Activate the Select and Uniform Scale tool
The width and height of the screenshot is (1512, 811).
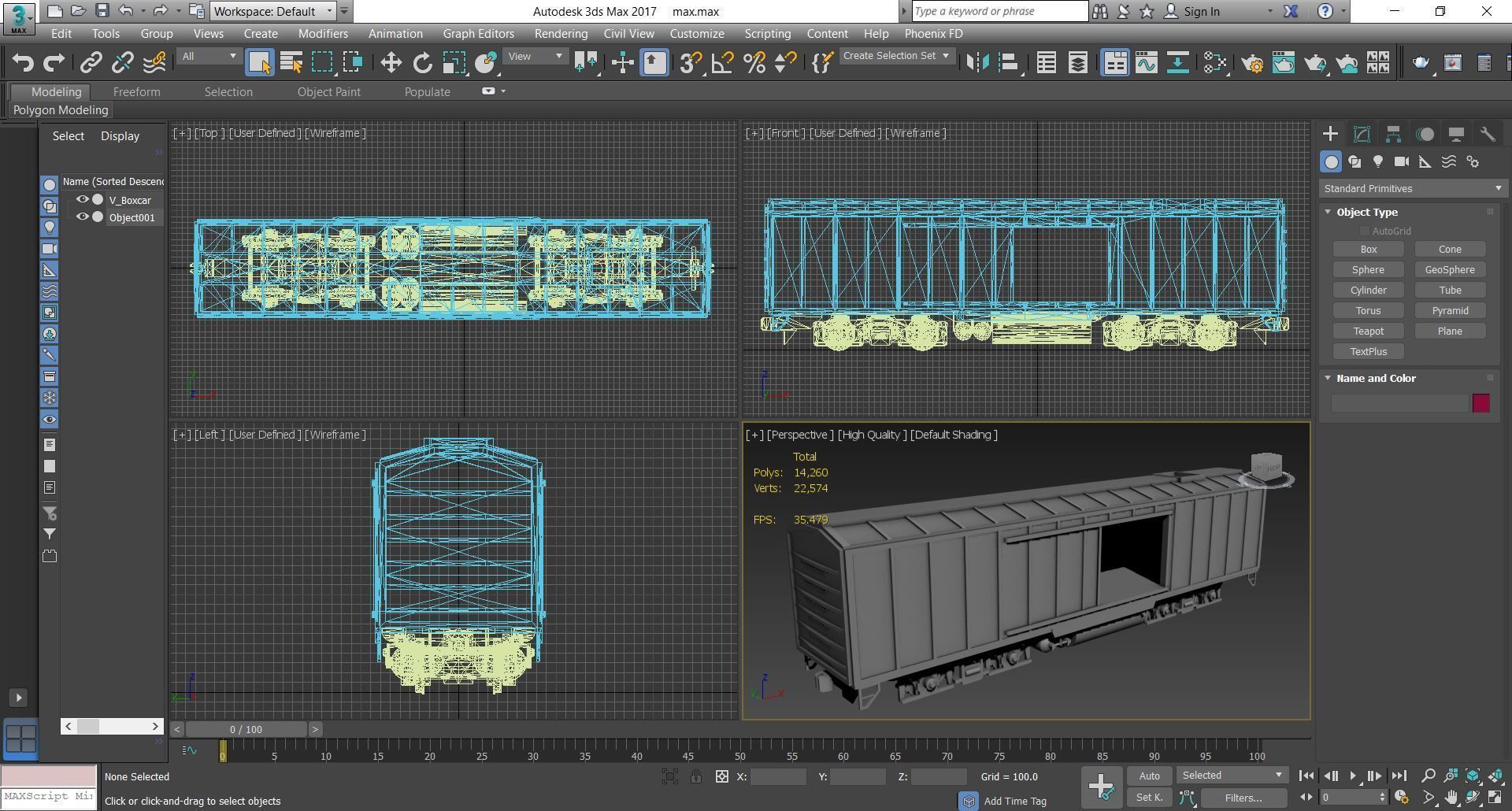pyautogui.click(x=454, y=63)
